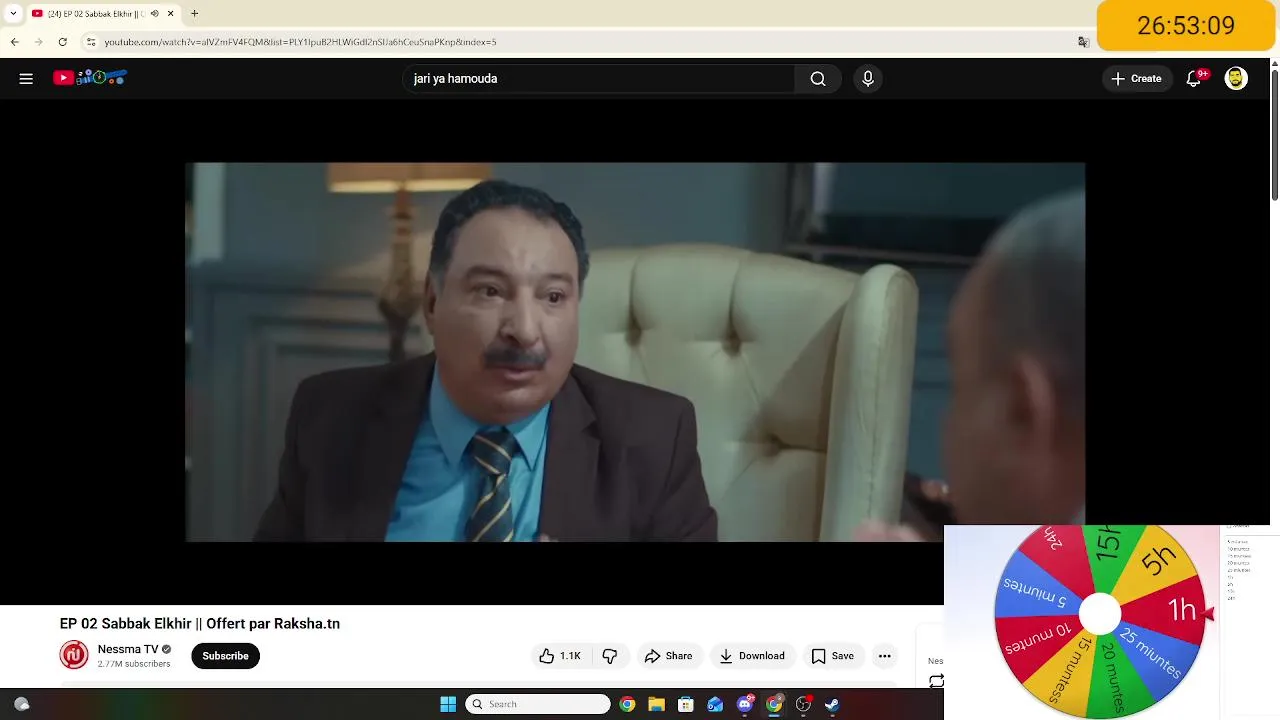
Task: Focus the YouTube search field with jari ya hamouda
Action: click(598, 79)
